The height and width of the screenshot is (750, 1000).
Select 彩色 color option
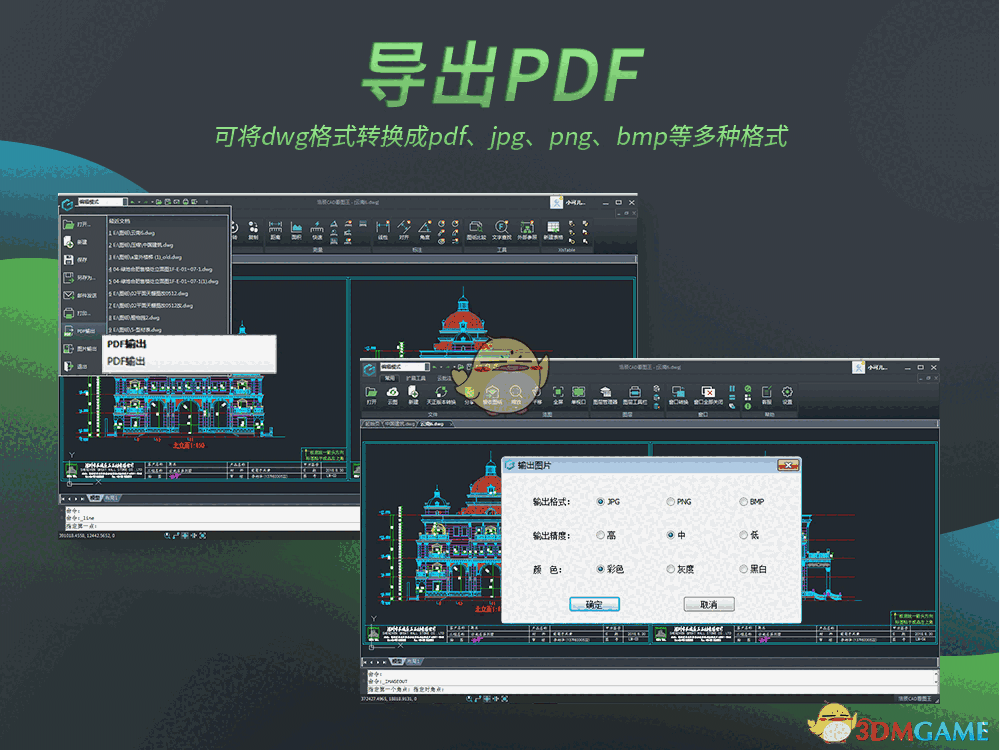[600, 569]
